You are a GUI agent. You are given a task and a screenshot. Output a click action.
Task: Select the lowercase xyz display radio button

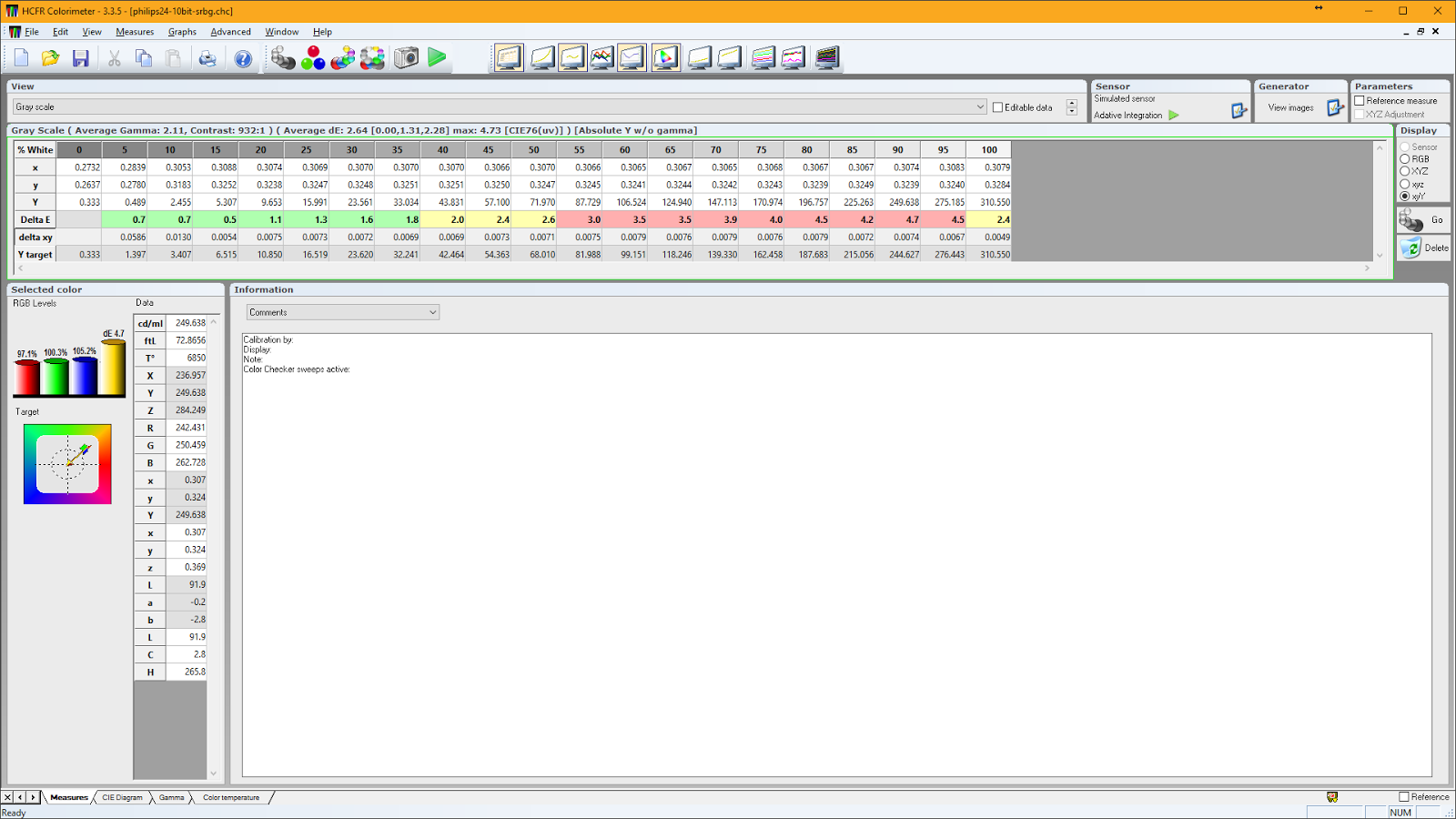coord(1405,184)
